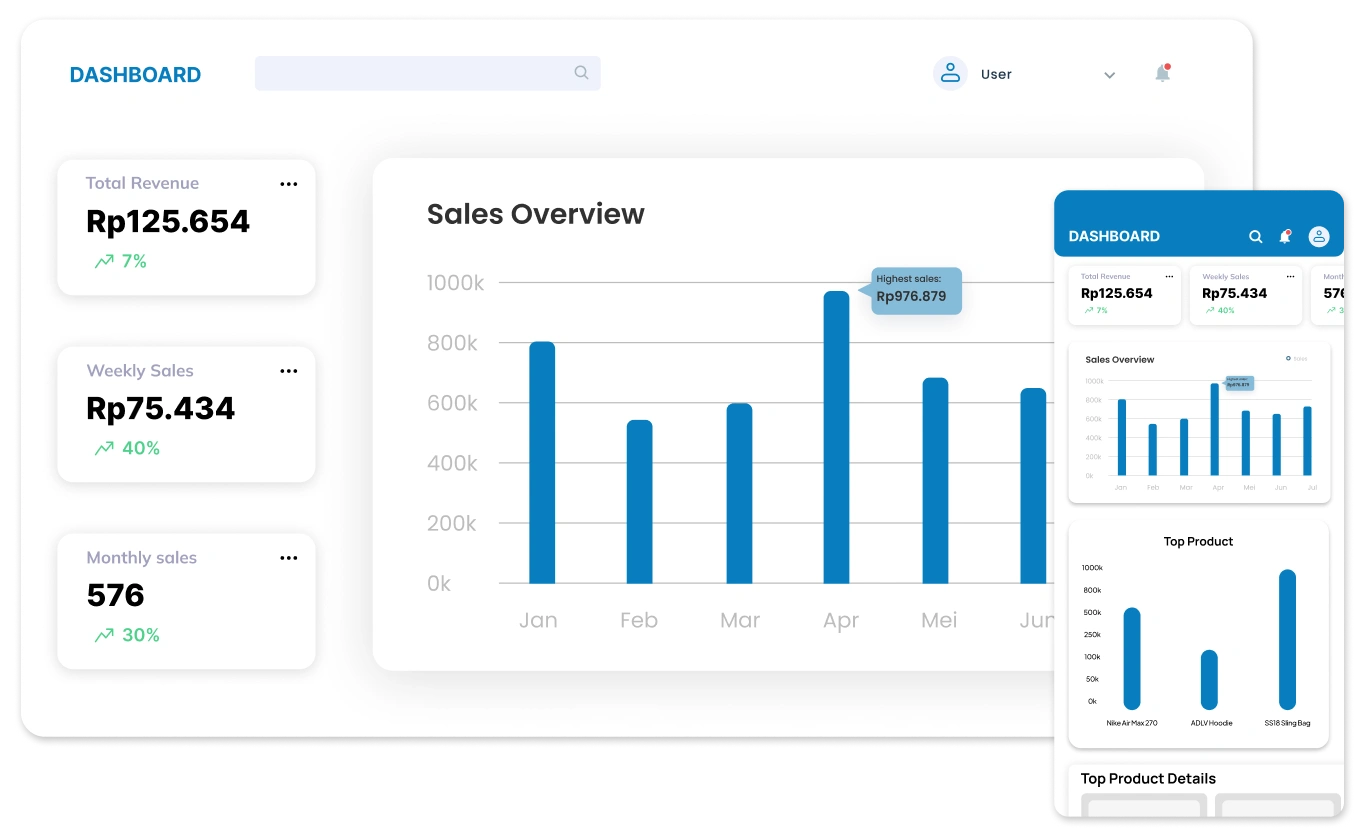The image size is (1367, 836).
Task: Tap the search icon in the mobile header
Action: point(1256,237)
